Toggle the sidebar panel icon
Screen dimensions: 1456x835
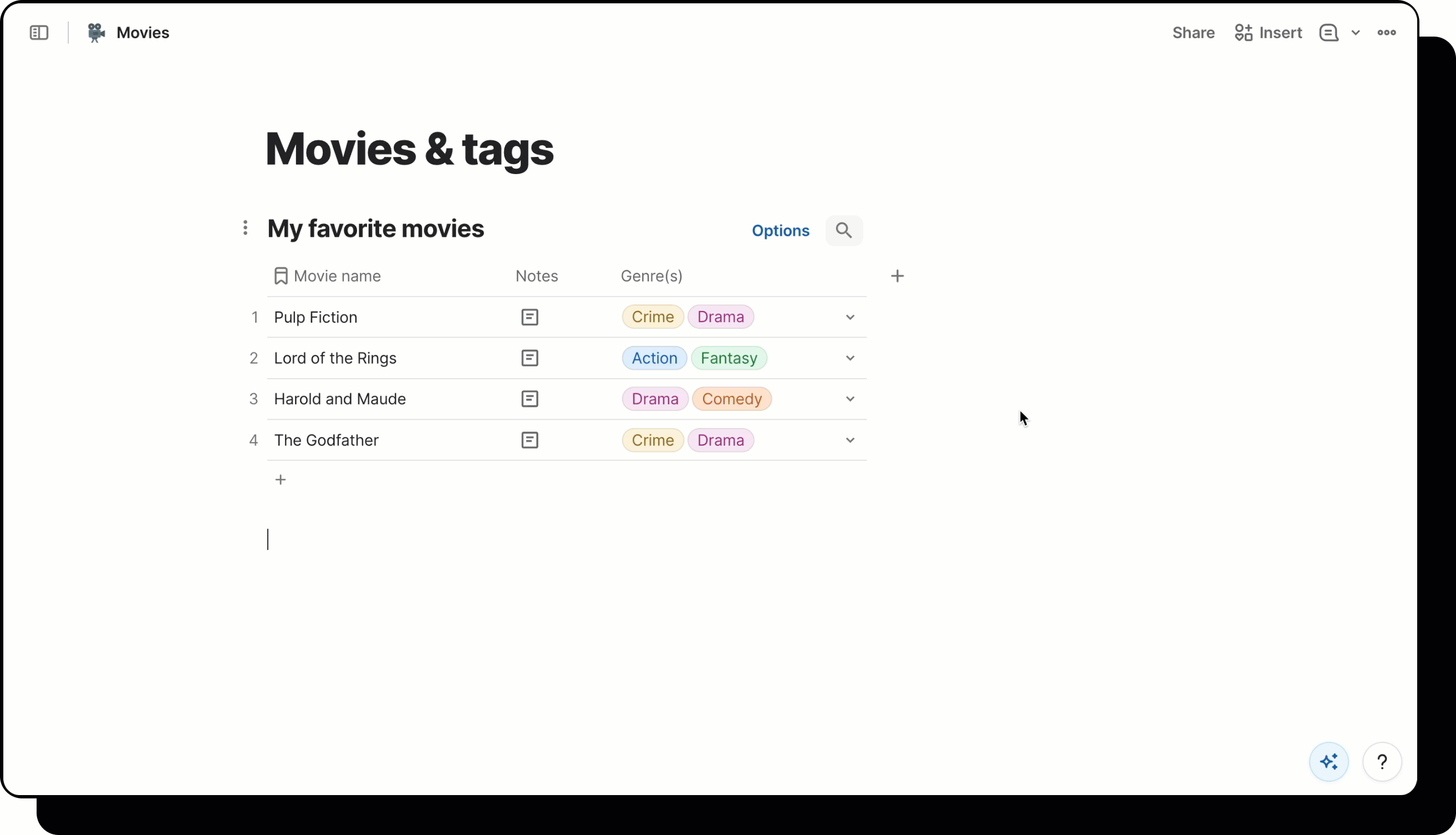tap(39, 33)
